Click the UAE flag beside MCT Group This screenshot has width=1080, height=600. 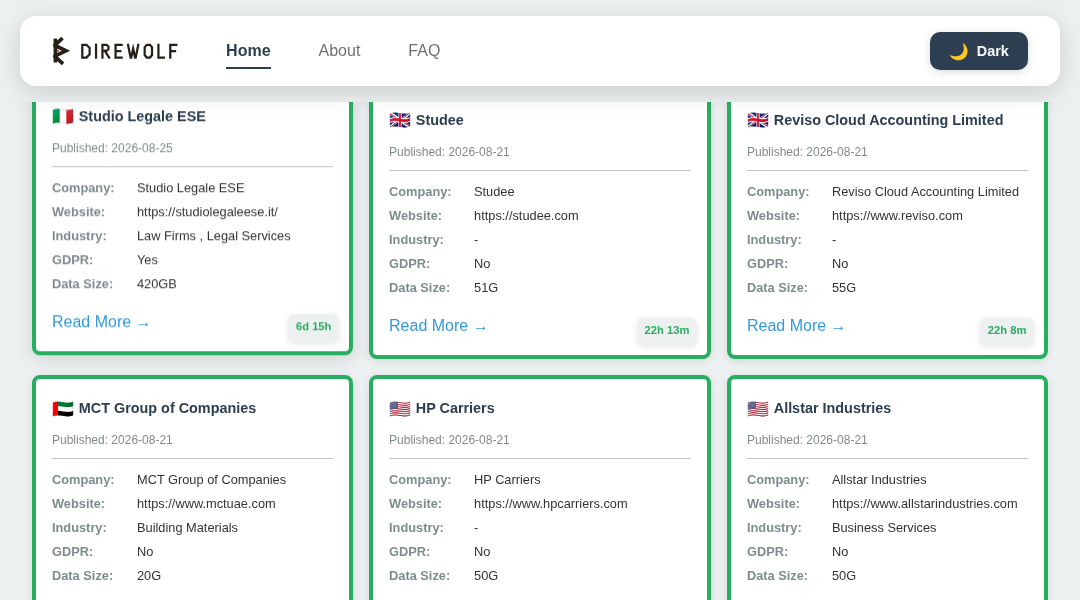tap(63, 408)
